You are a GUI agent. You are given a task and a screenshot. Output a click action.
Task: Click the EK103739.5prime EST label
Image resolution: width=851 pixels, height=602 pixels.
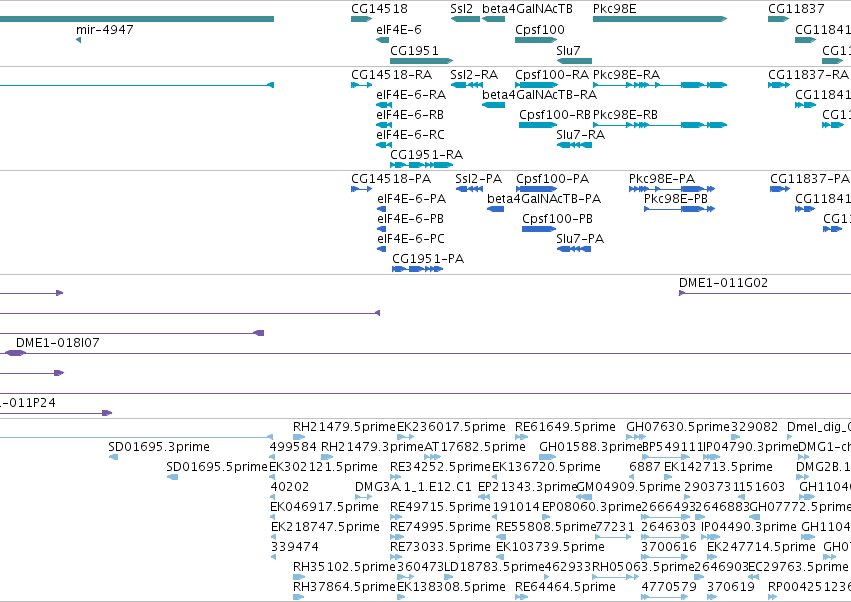pos(550,547)
